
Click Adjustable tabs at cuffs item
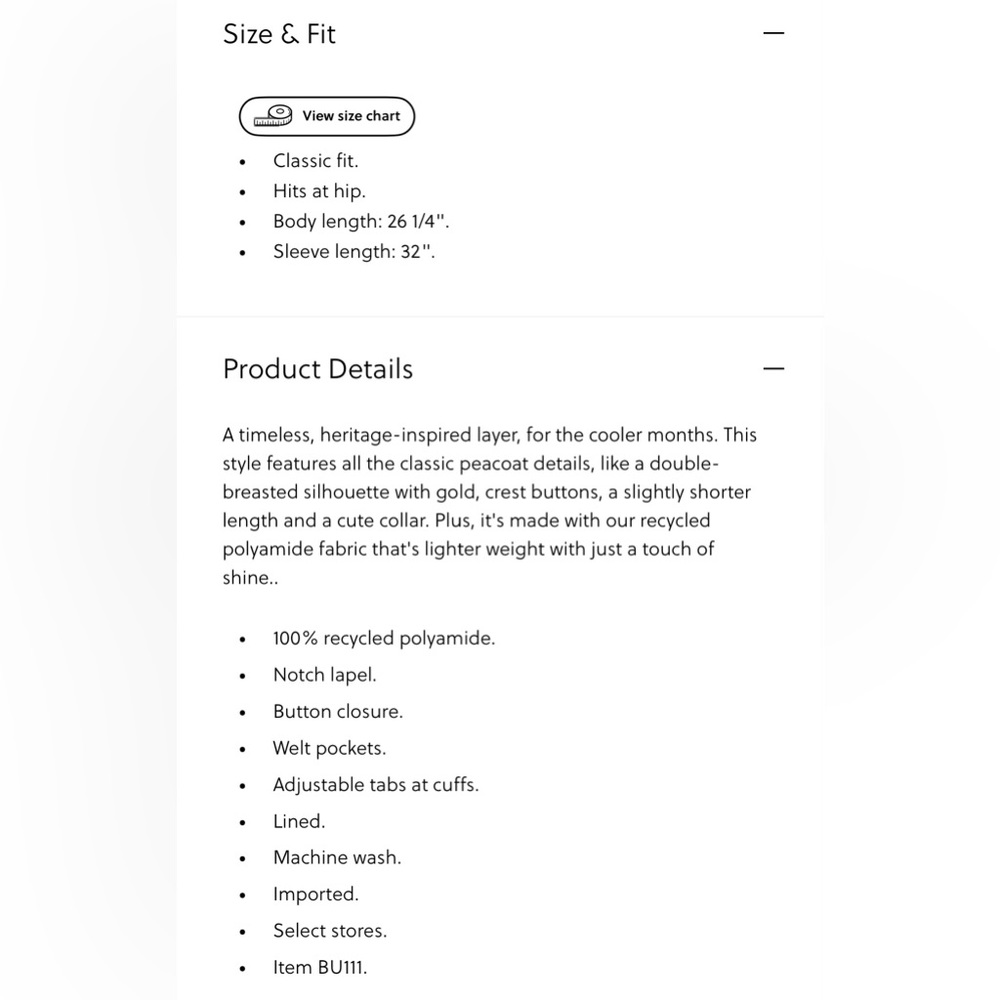376,784
